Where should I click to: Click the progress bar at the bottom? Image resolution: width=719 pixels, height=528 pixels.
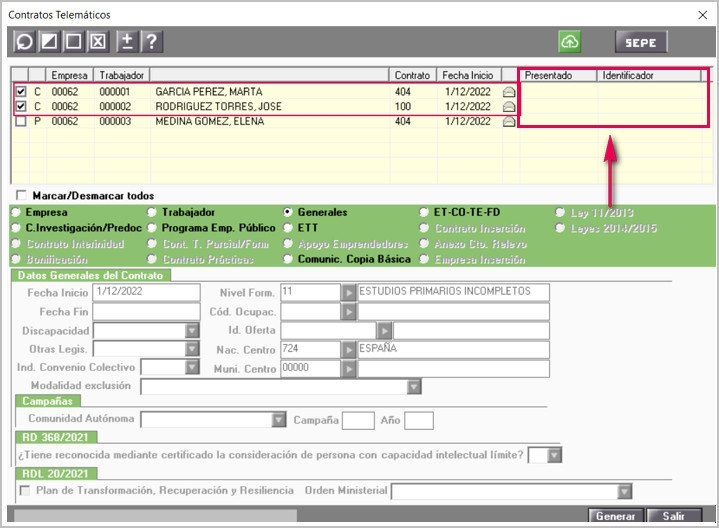[155, 515]
